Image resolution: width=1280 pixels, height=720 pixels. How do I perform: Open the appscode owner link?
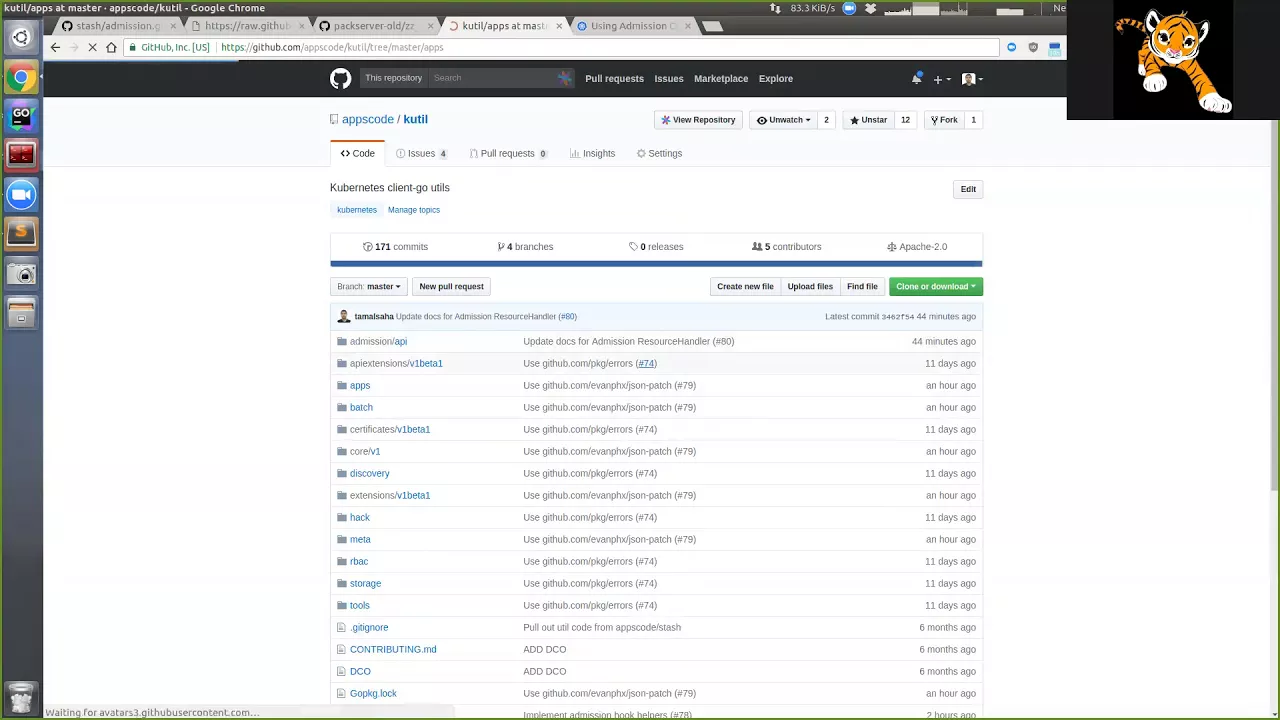pos(367,119)
